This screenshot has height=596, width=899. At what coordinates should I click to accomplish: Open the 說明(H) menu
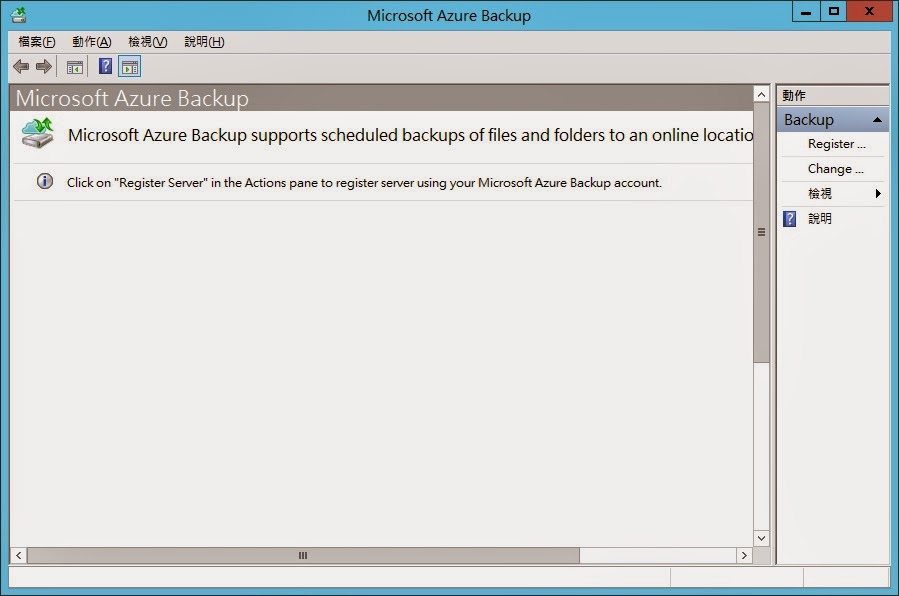tap(204, 42)
